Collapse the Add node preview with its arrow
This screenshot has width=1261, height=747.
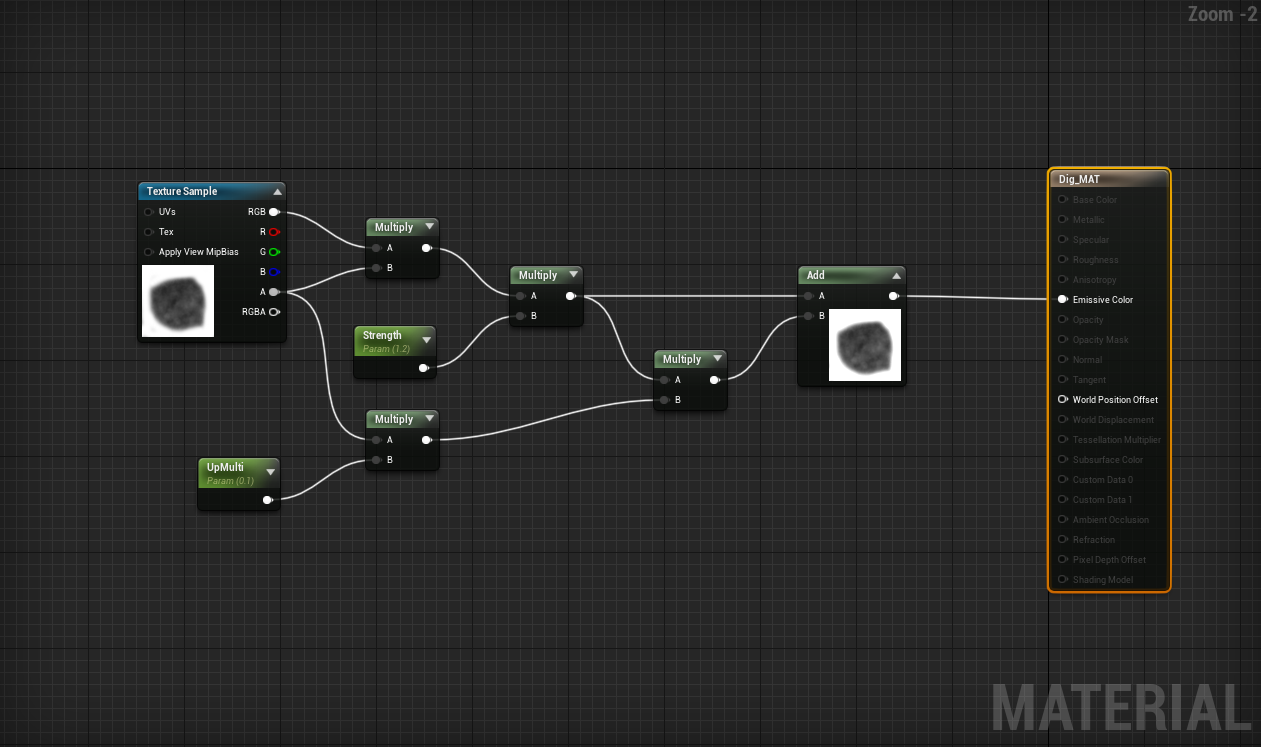pos(896,276)
